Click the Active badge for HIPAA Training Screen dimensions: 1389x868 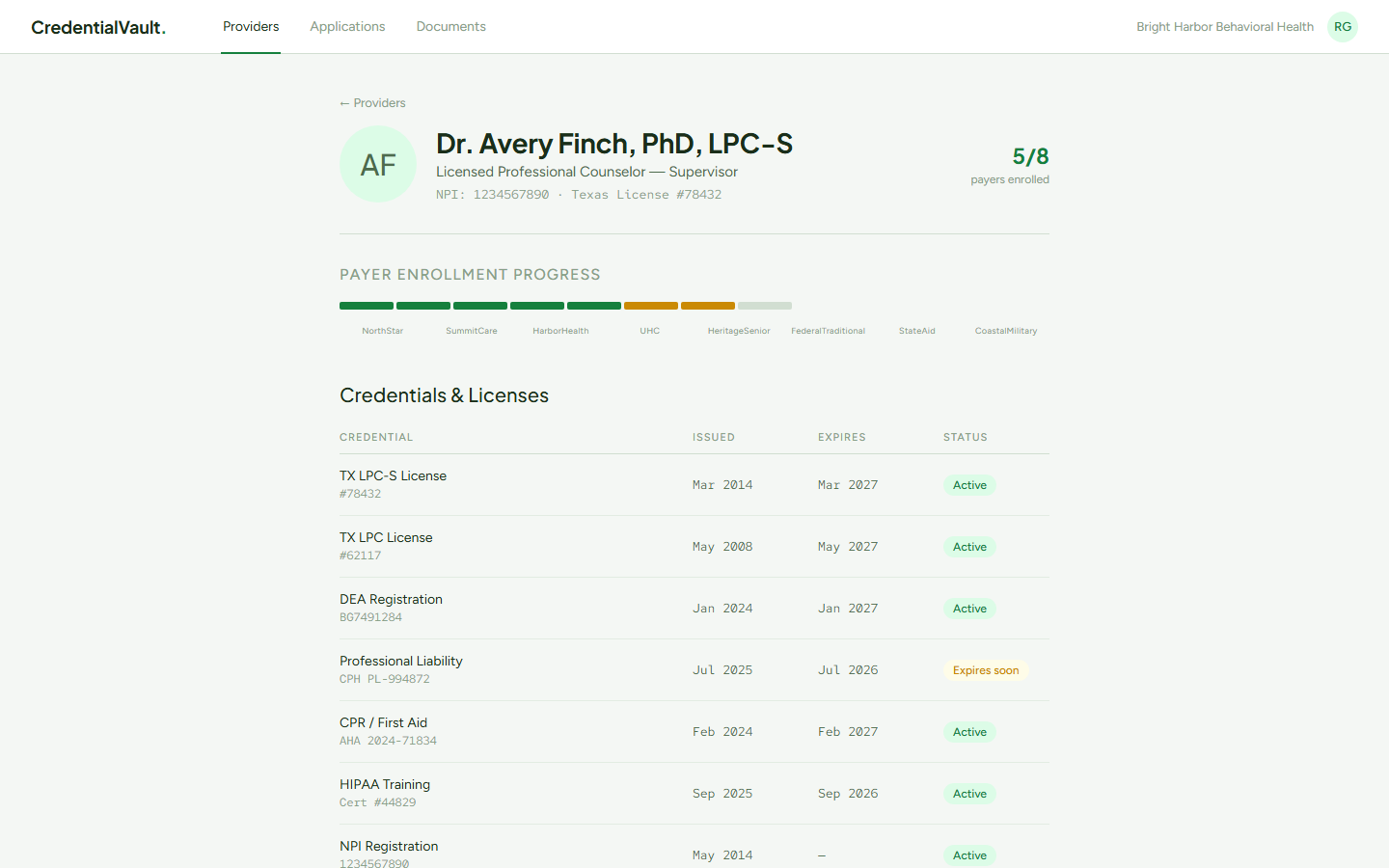(x=969, y=794)
